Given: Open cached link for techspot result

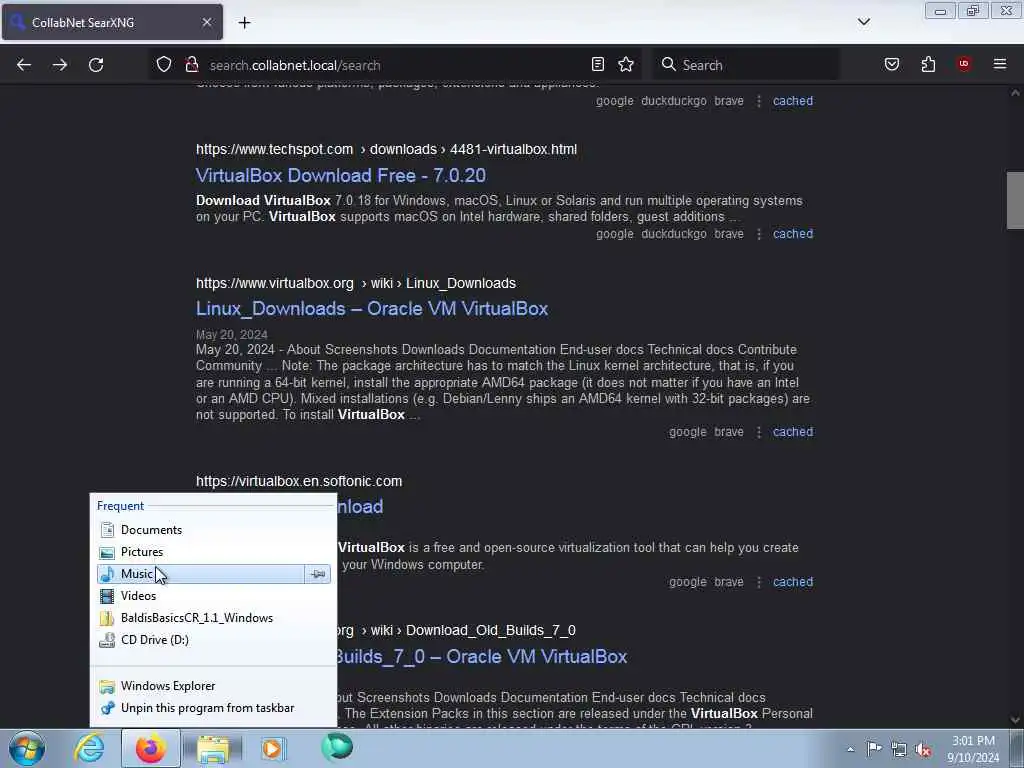Looking at the screenshot, I should pyautogui.click(x=793, y=234).
